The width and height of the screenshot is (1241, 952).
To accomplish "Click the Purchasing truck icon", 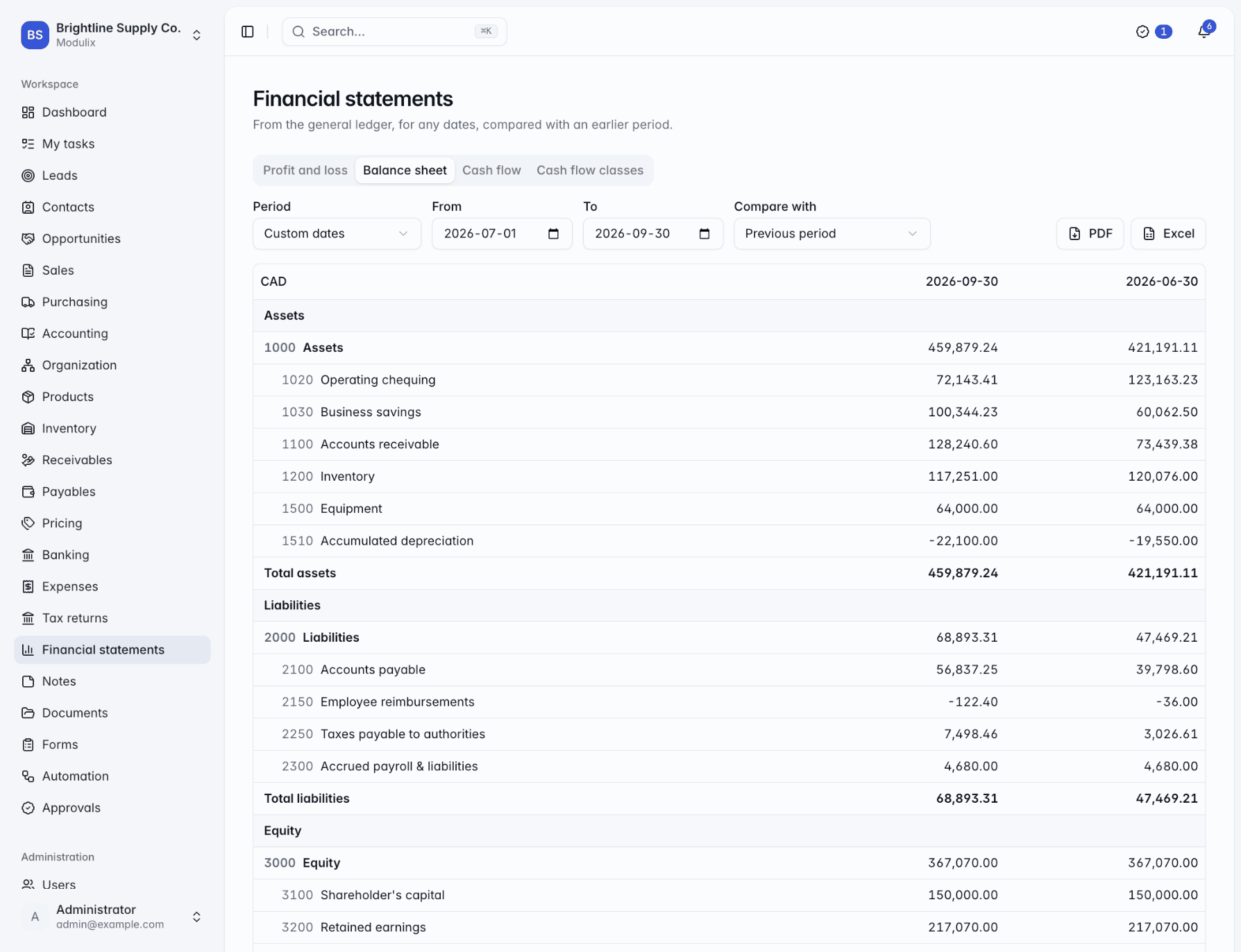I will [28, 302].
